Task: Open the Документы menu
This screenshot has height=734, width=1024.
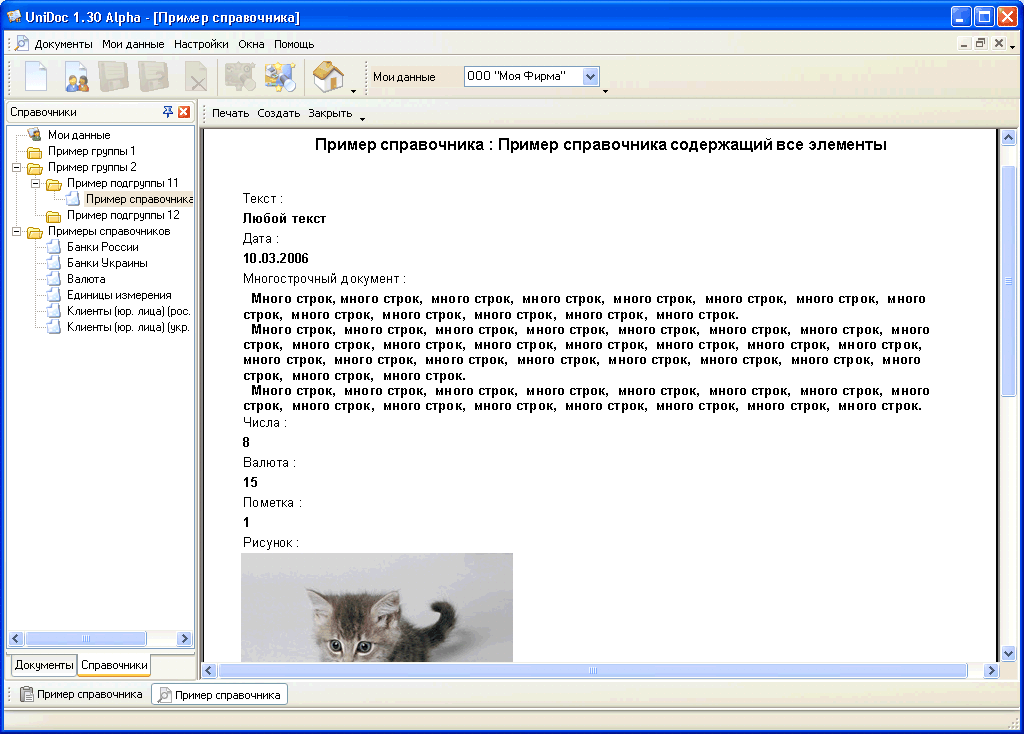Action: (63, 44)
